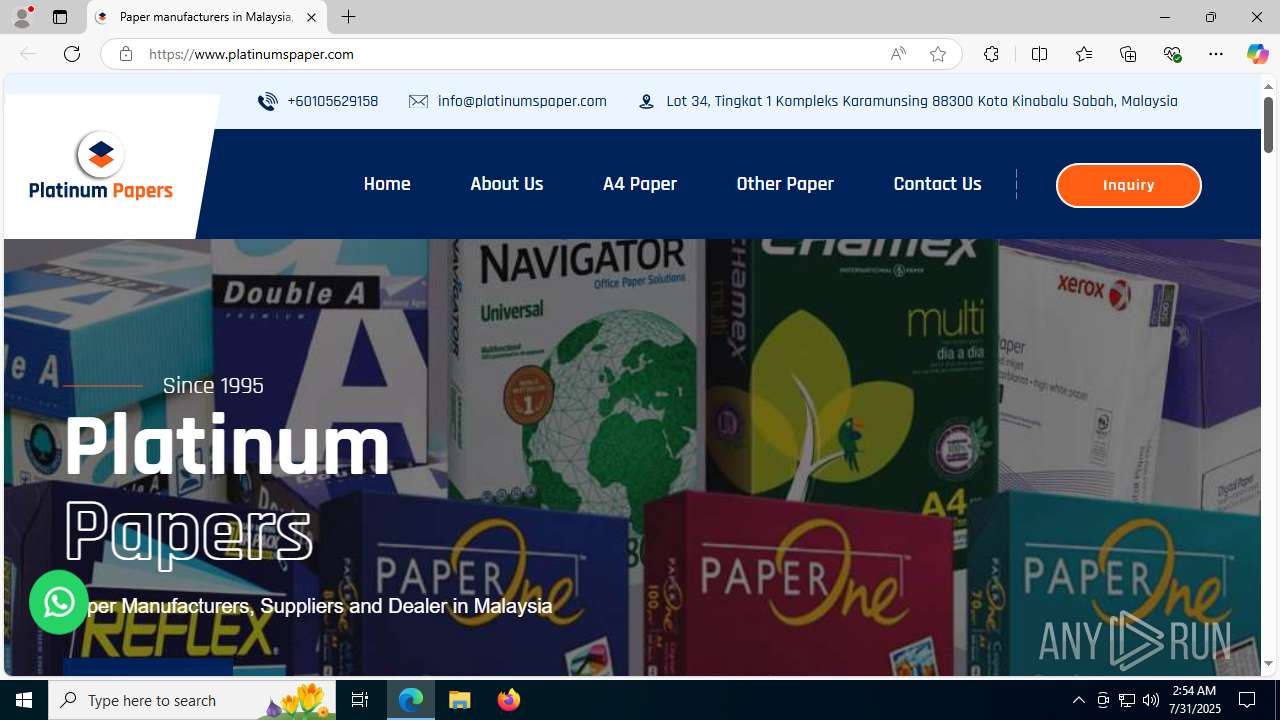The height and width of the screenshot is (720, 1280).
Task: Open a new browser tab
Action: point(348,17)
